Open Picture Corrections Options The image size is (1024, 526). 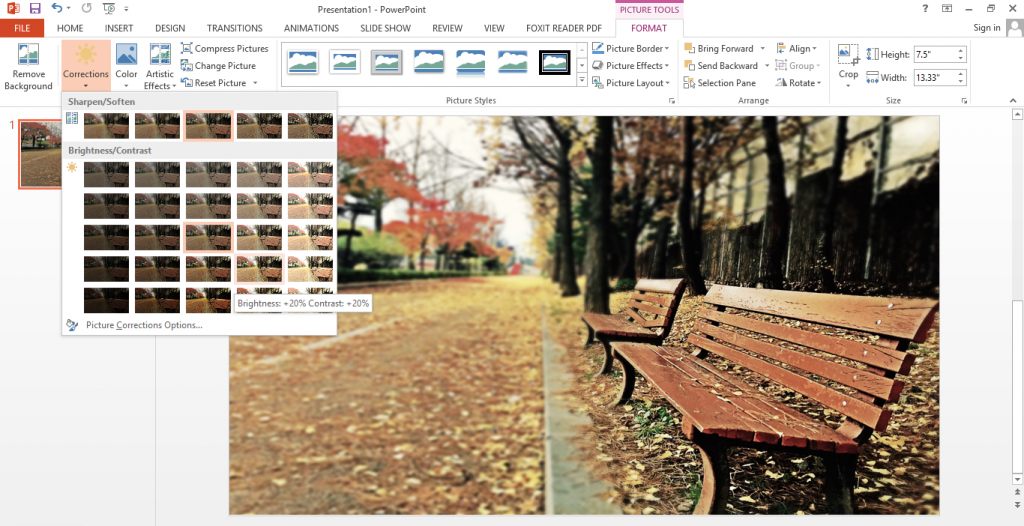click(x=144, y=325)
